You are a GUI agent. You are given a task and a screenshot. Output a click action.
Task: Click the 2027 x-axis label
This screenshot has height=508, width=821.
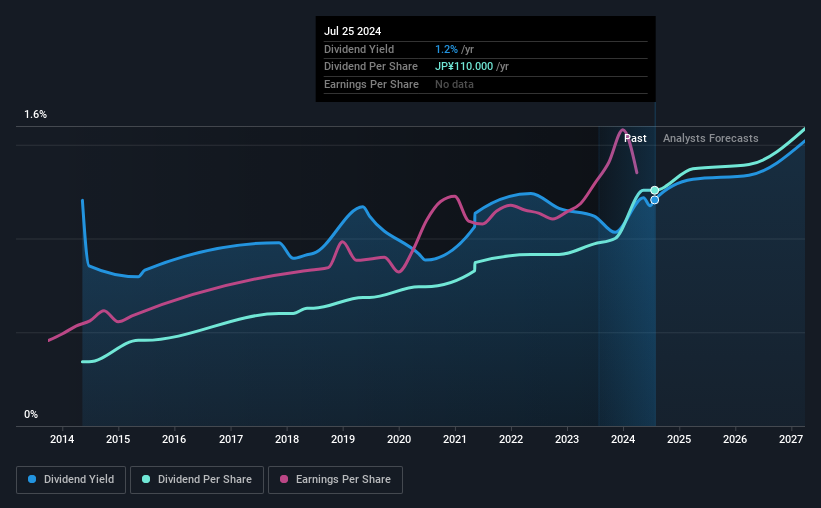point(791,439)
